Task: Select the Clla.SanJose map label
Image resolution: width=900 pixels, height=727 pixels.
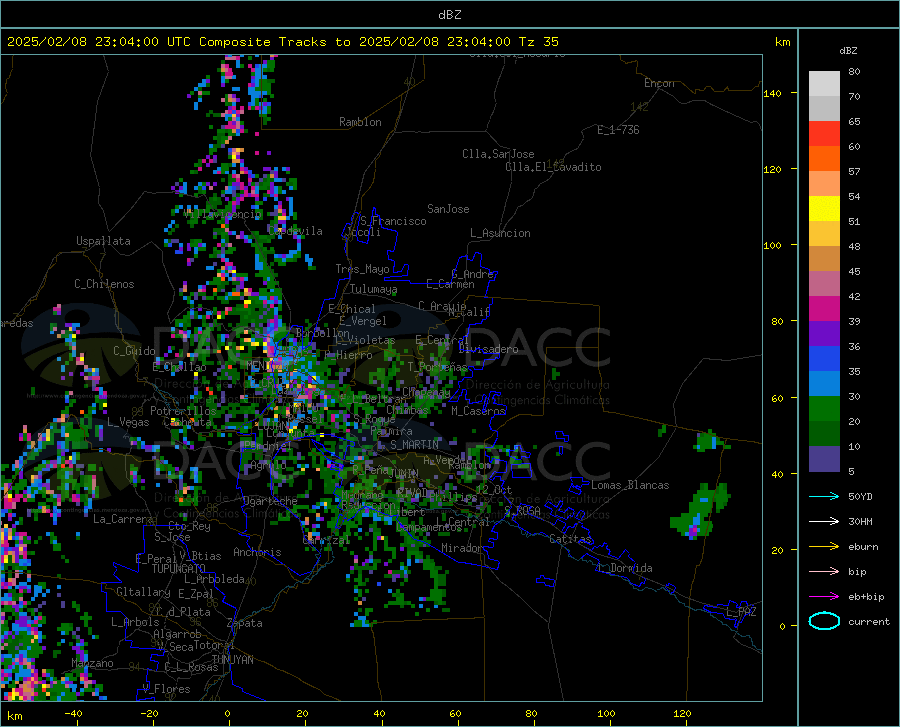Action: 498,154
